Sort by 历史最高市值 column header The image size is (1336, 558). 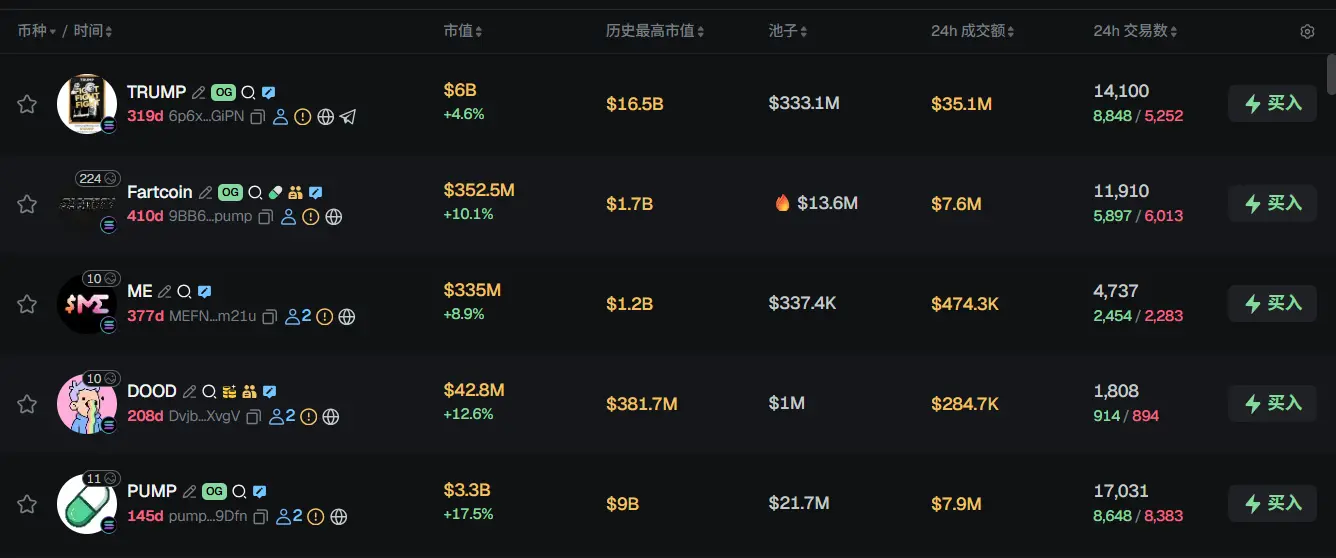(654, 32)
